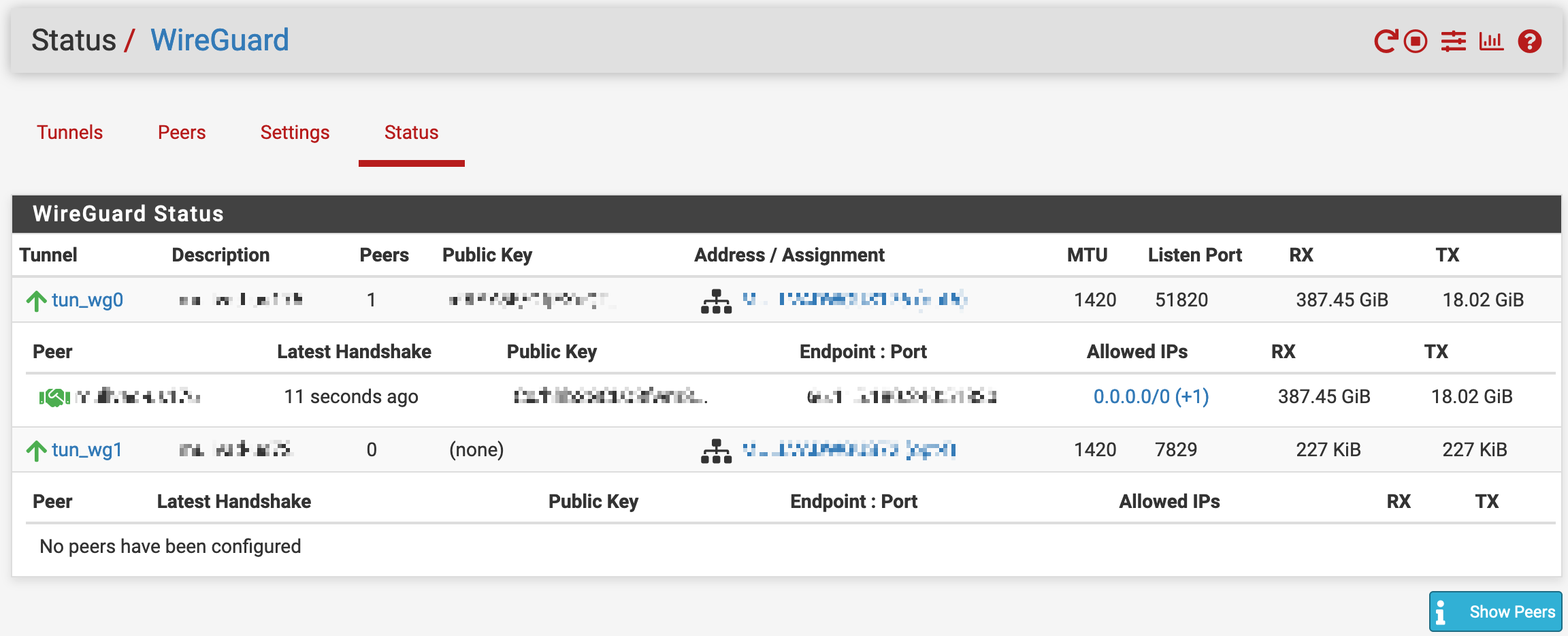Open the tun_wg0 address assignment link
1568x636 pixels.
tap(854, 299)
